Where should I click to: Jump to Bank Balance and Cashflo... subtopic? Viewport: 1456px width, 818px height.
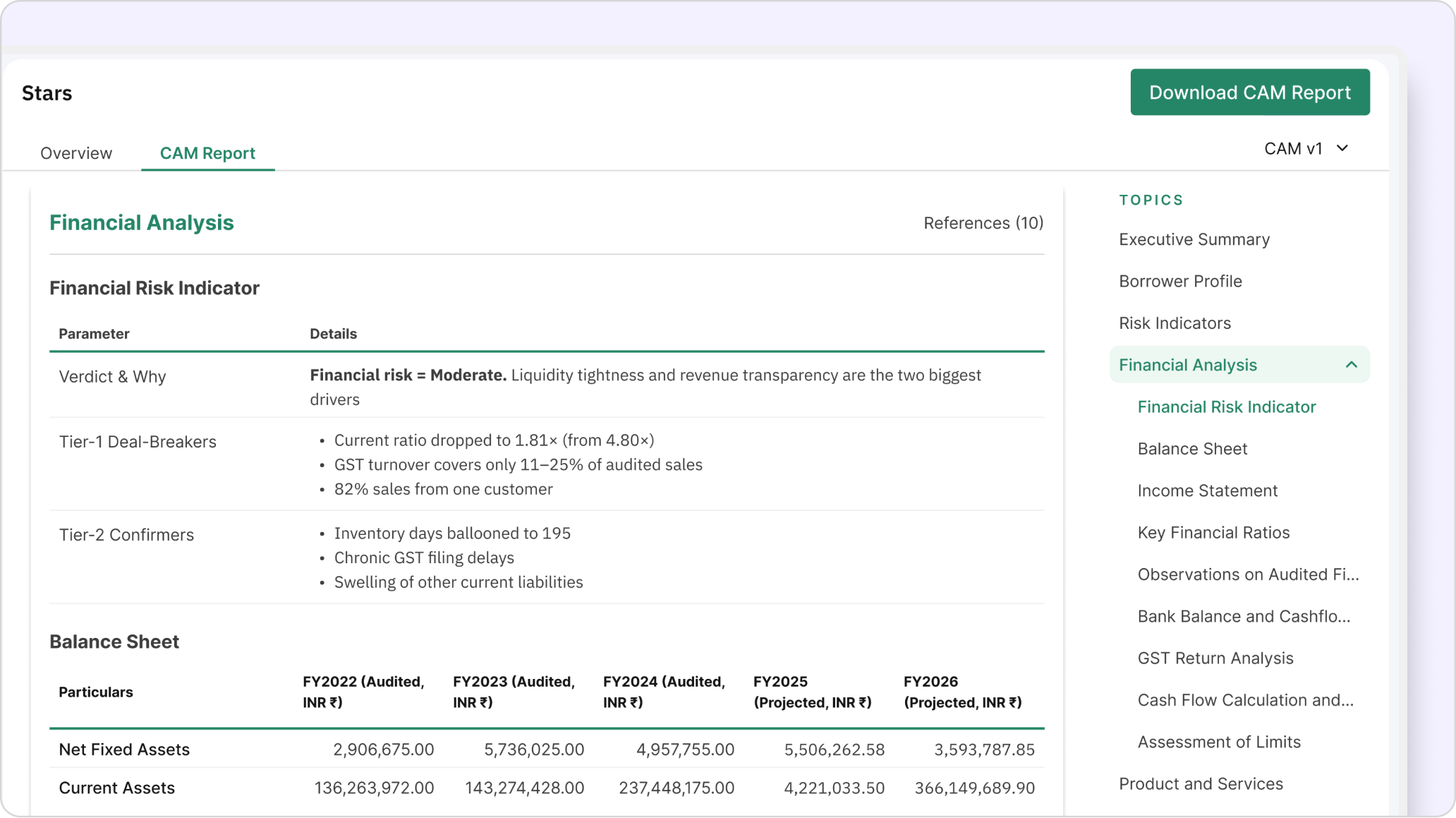coord(1243,616)
